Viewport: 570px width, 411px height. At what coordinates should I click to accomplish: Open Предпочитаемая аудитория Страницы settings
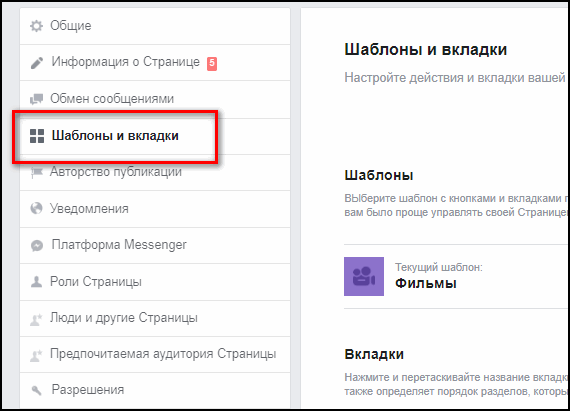tap(155, 354)
